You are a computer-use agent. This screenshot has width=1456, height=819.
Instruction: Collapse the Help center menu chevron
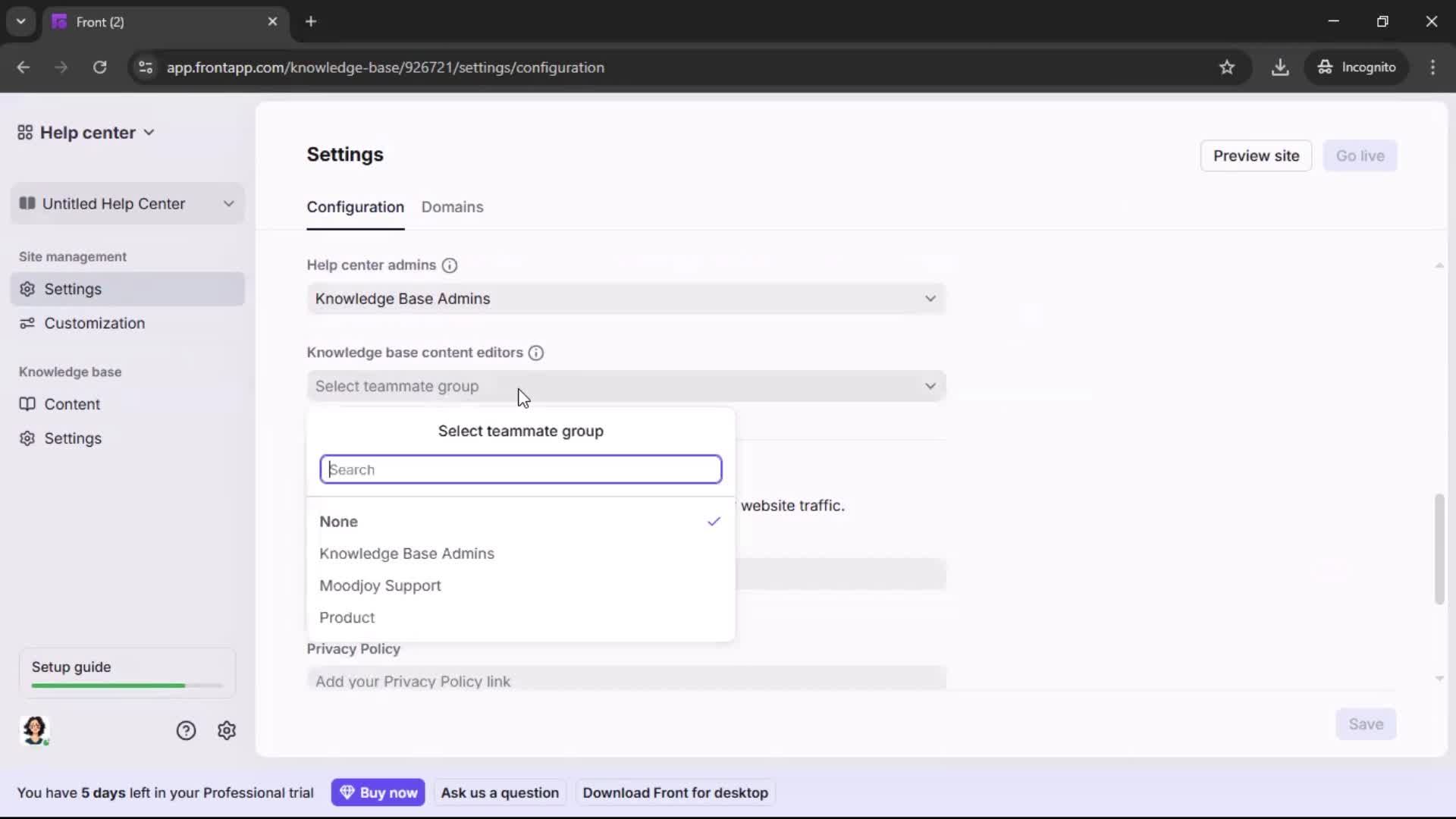tap(149, 132)
